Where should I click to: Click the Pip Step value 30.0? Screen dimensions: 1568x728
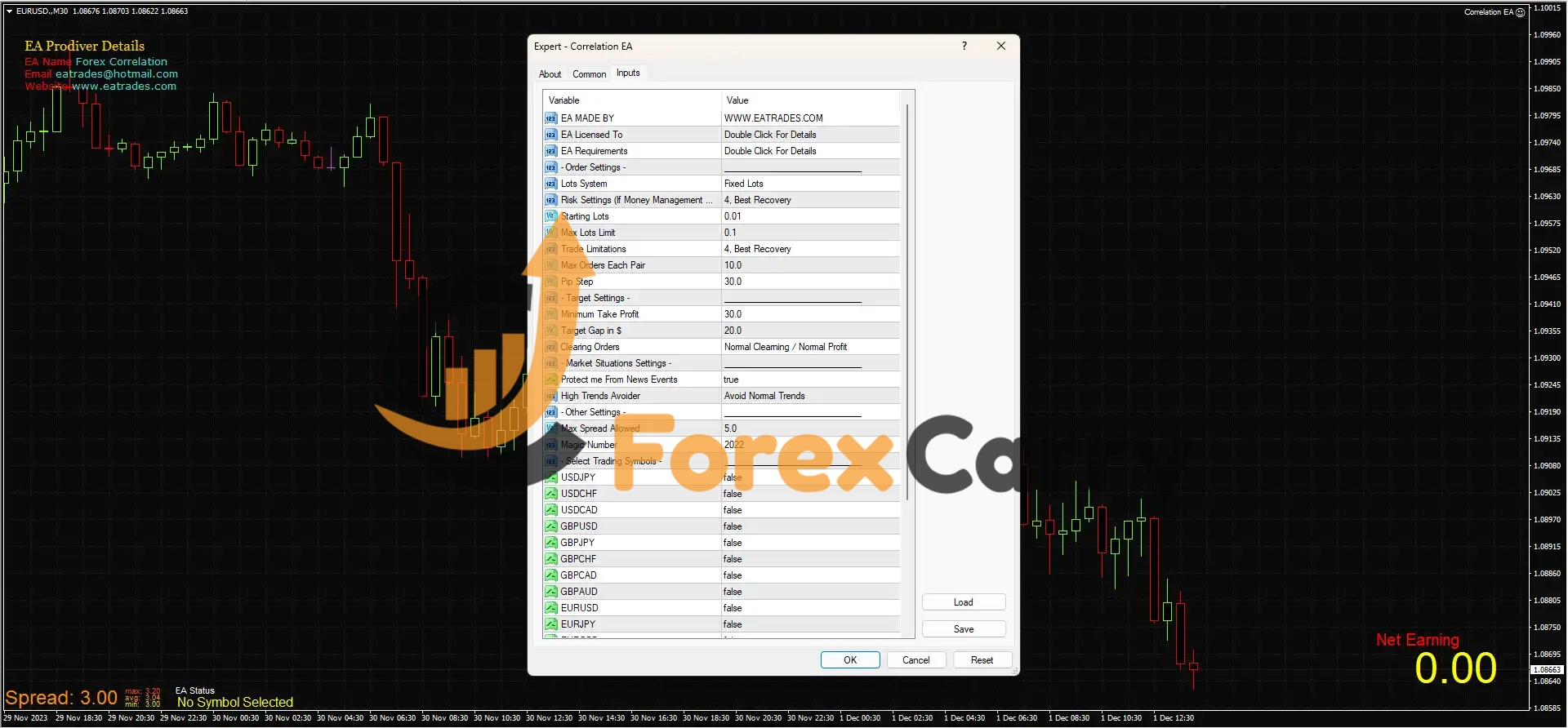[810, 282]
